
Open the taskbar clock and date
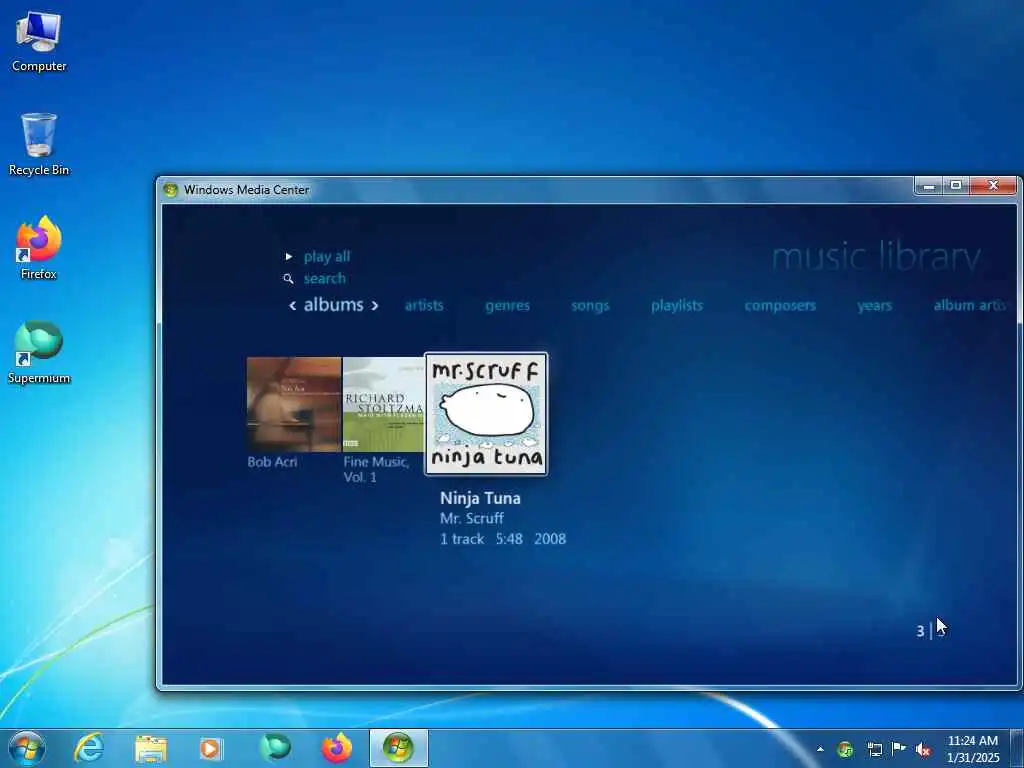pos(973,749)
